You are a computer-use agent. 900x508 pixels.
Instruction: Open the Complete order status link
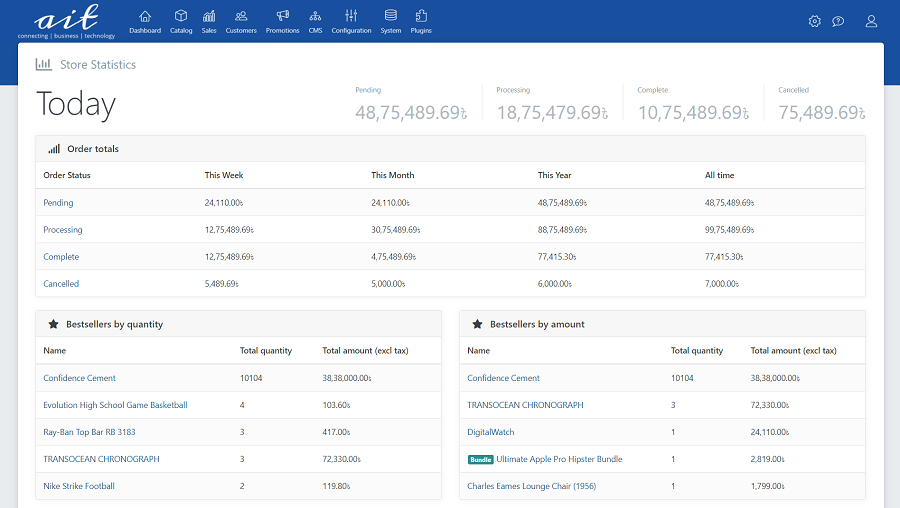pyautogui.click(x=61, y=257)
